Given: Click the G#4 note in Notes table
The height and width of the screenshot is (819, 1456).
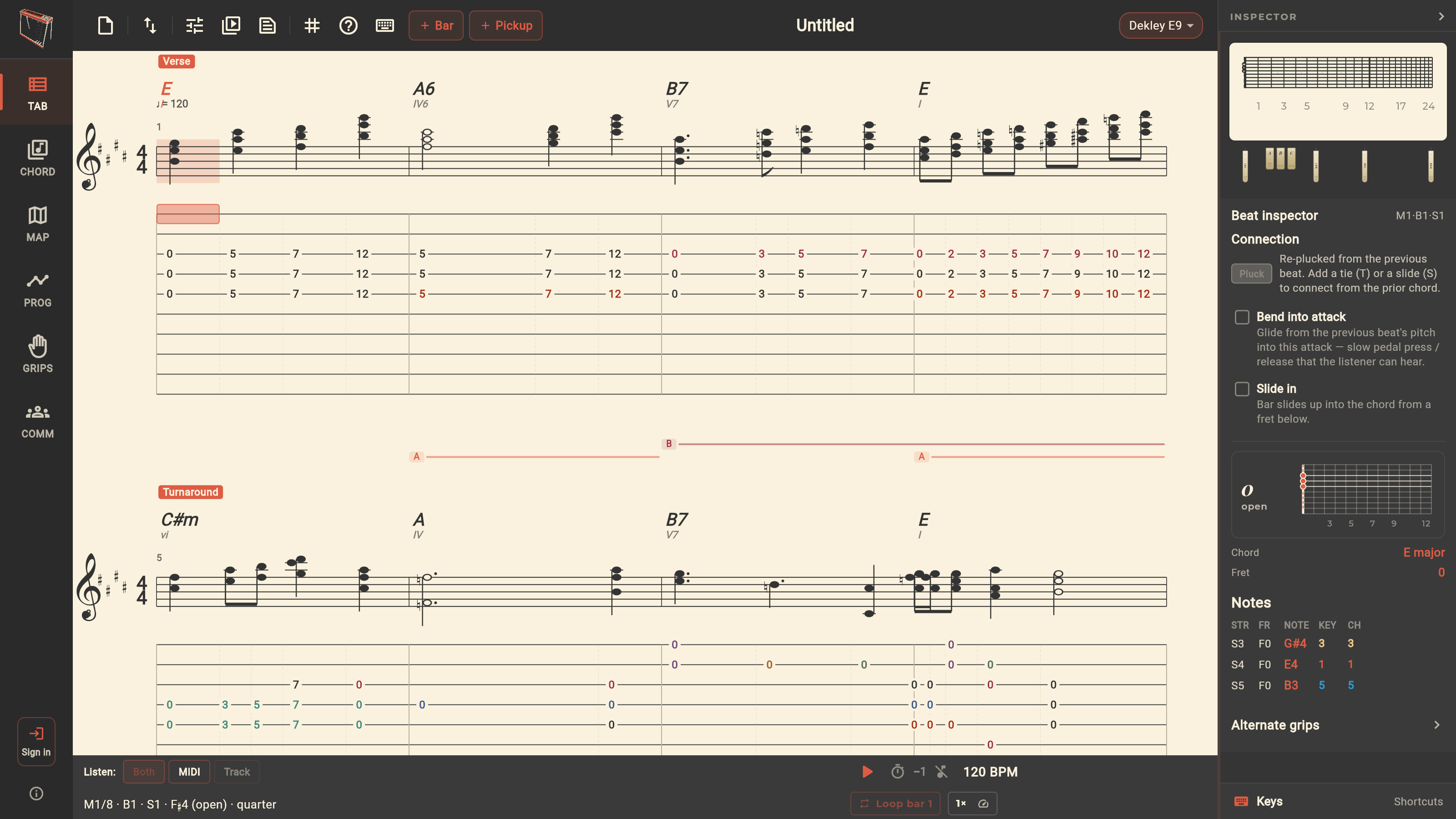Looking at the screenshot, I should [1294, 643].
